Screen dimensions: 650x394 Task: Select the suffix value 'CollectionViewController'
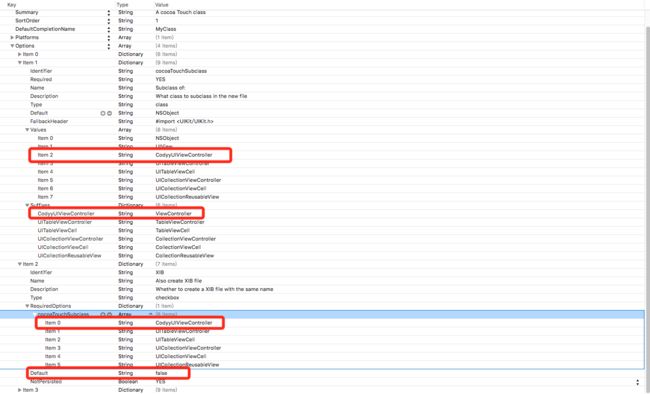point(186,239)
